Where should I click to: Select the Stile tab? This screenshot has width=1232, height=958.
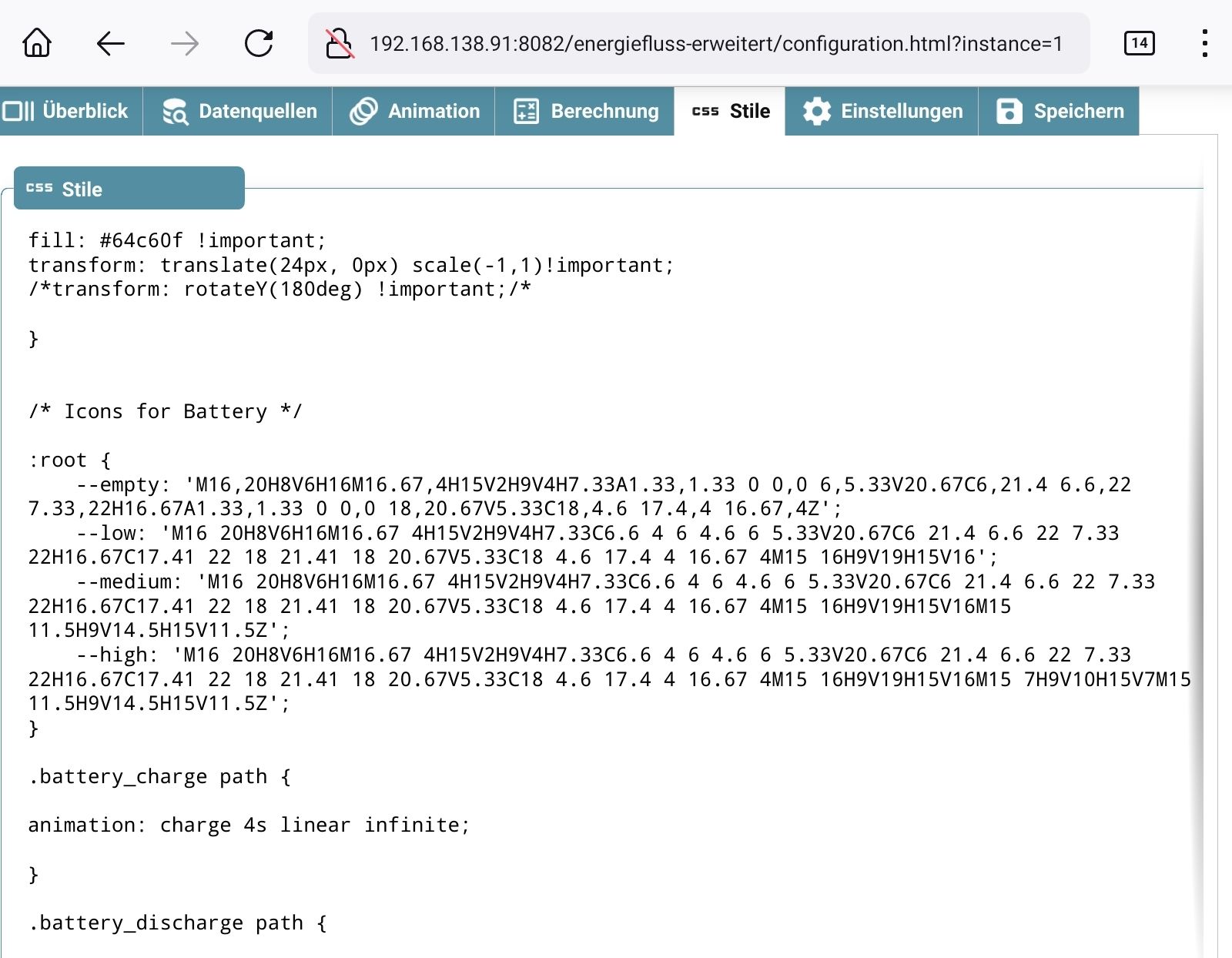[x=730, y=111]
